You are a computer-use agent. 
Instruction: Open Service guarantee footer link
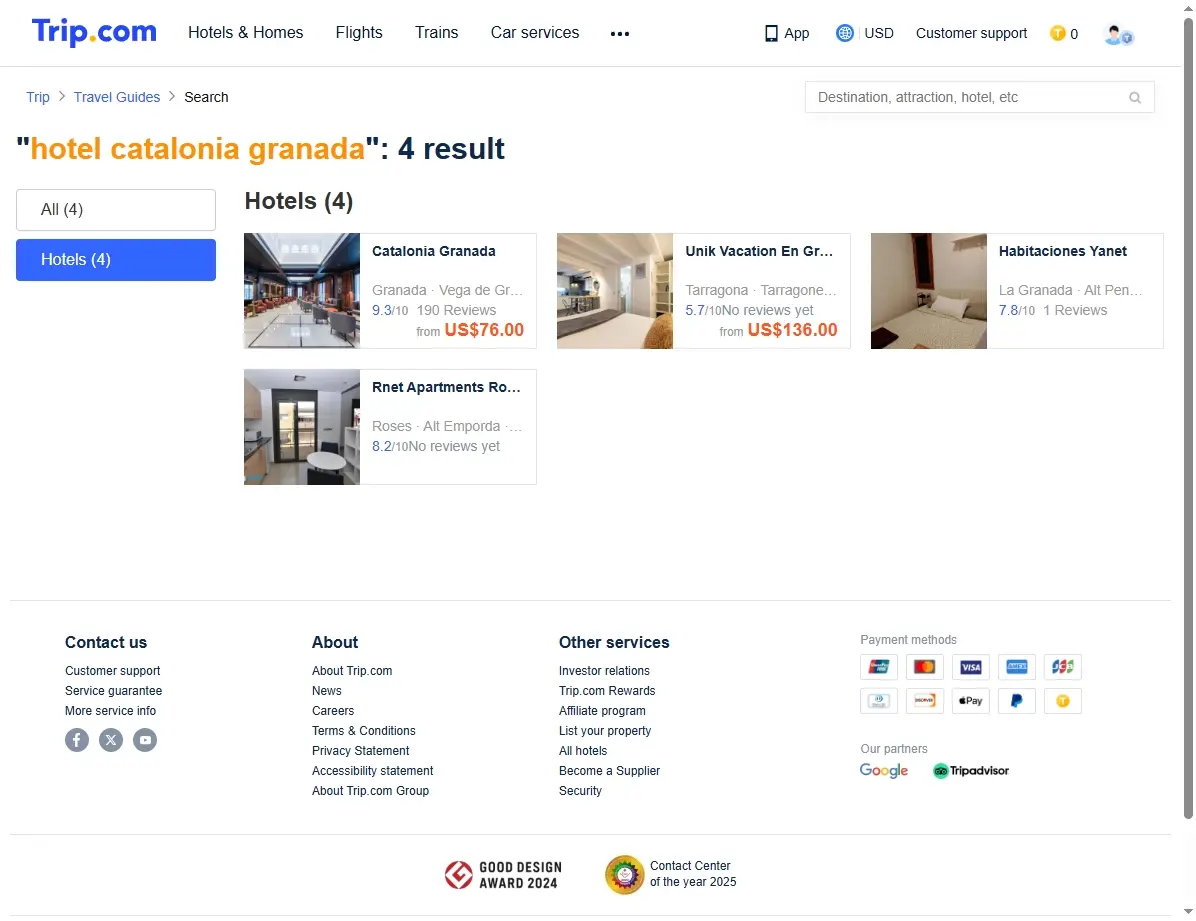coord(113,691)
